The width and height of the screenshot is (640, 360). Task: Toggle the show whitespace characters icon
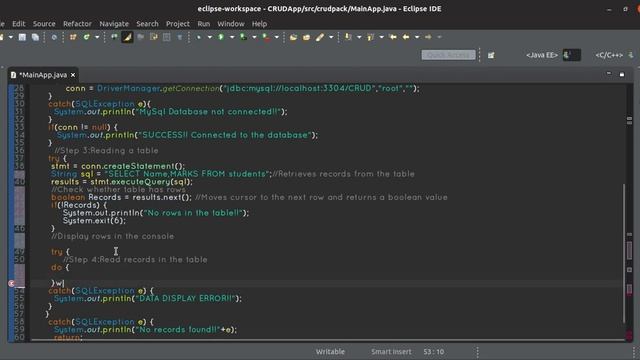pyautogui.click(x=180, y=37)
